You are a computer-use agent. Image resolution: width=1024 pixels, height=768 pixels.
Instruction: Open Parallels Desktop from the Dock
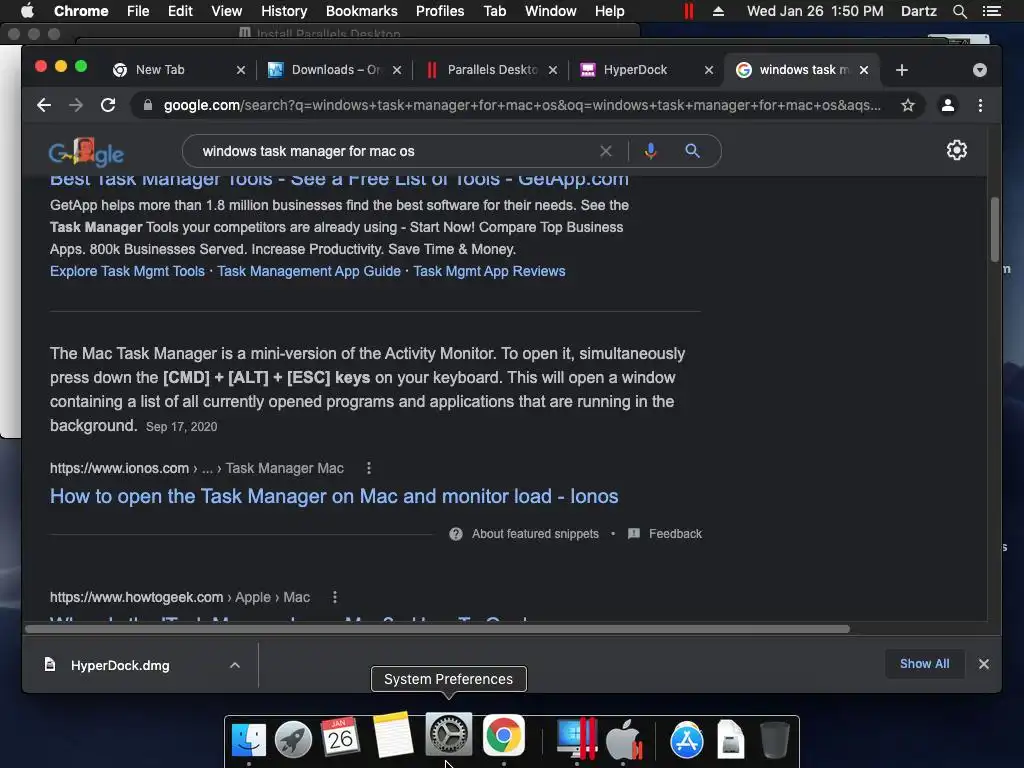[x=577, y=739]
